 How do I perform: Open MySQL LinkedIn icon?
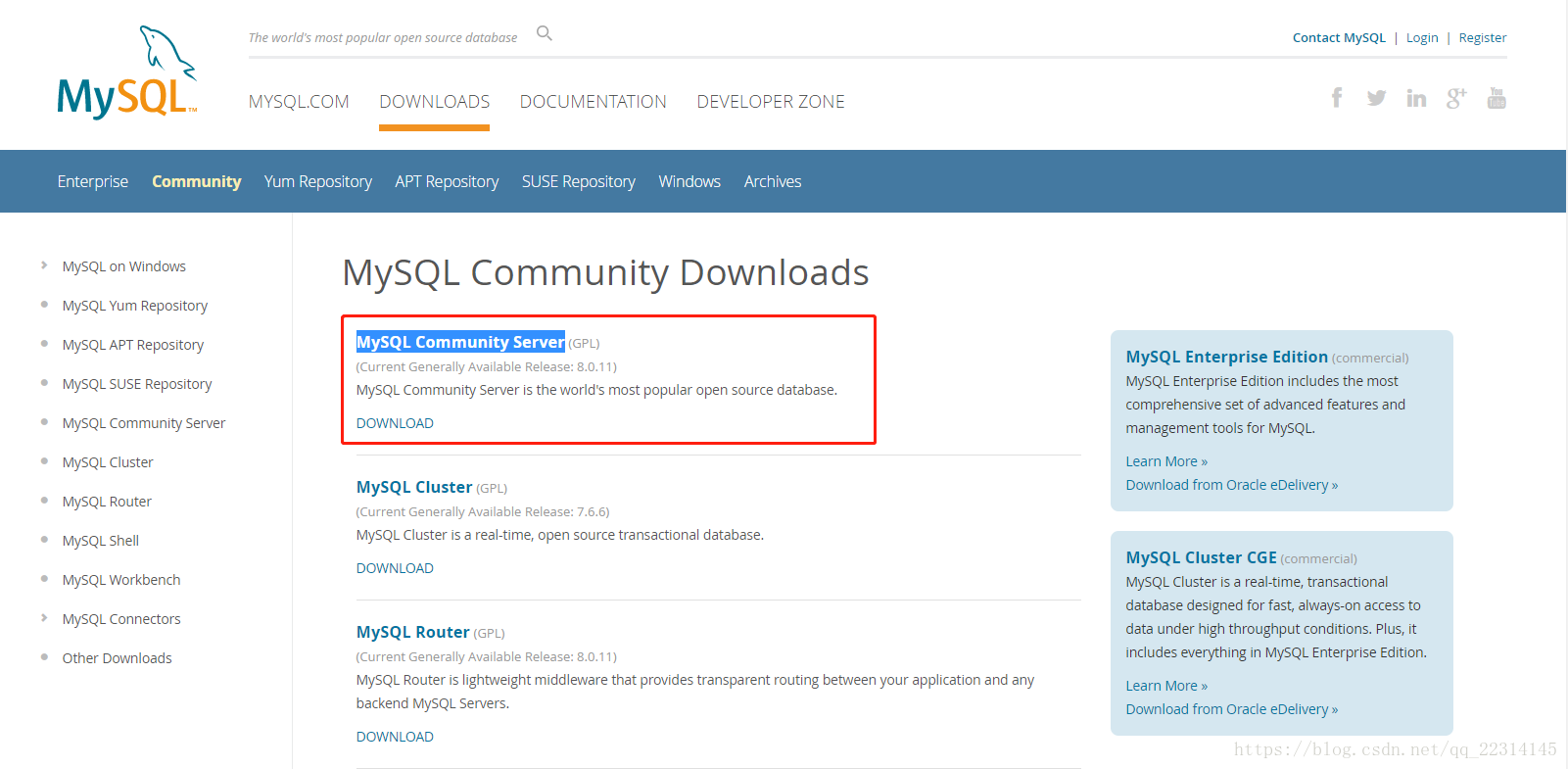(x=1416, y=98)
